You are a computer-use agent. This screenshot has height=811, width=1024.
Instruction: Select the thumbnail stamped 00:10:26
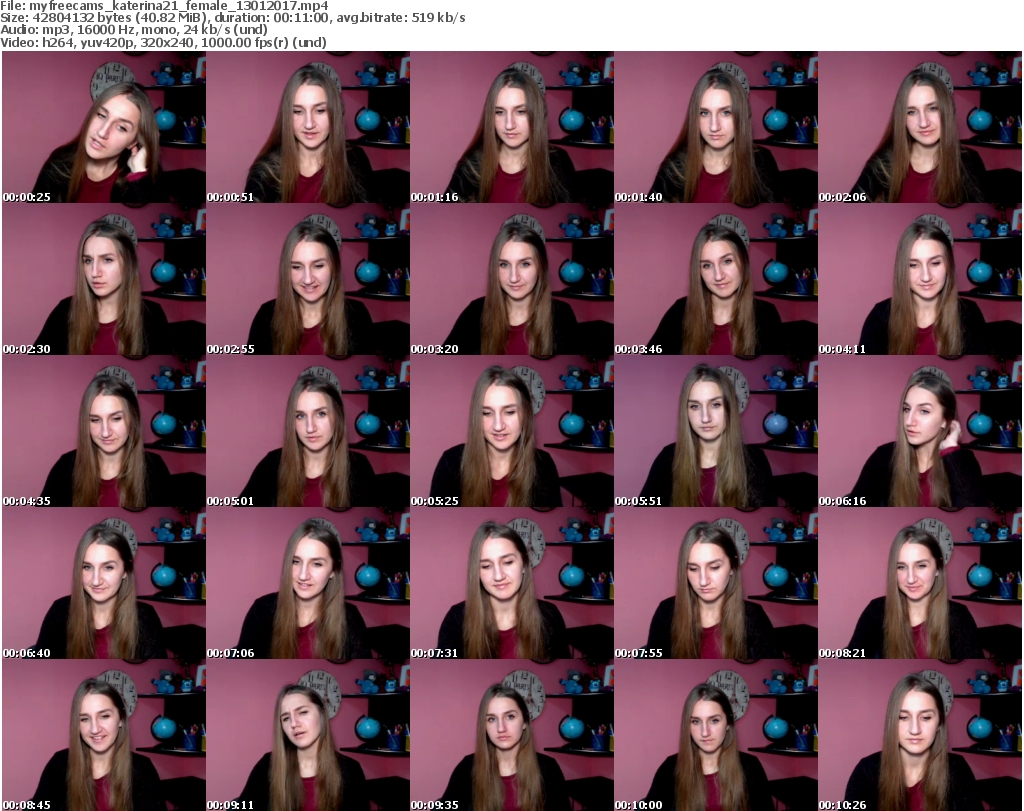920,735
